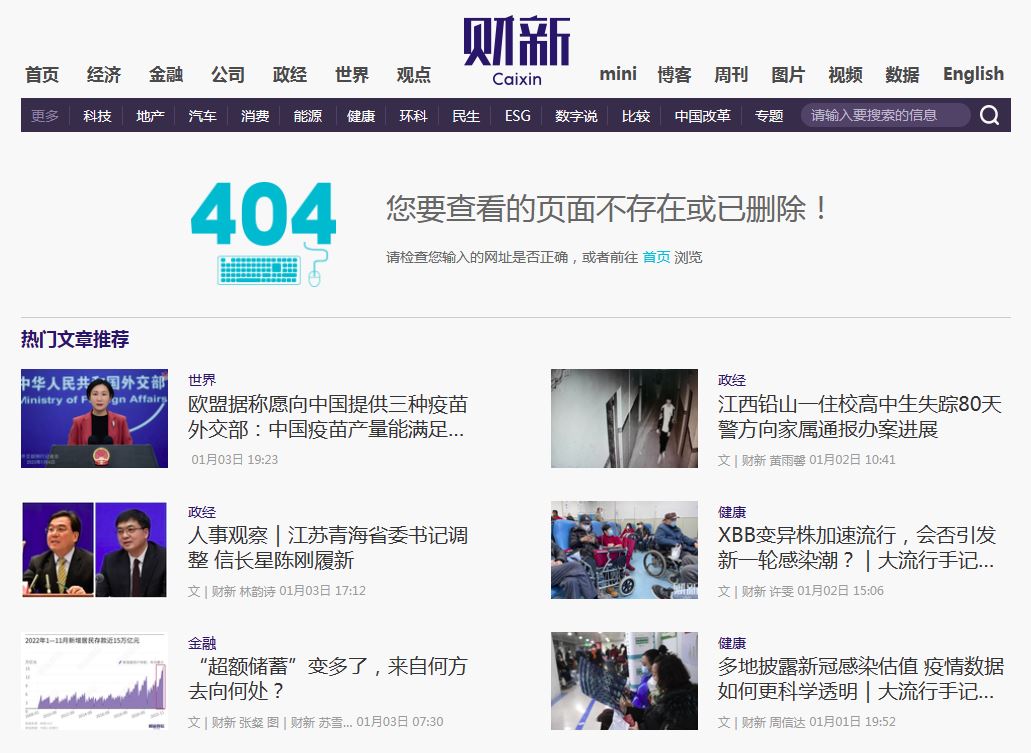Viewport: 1031px width, 753px height.
Task: Expand 更多 in the sub navigation
Action: [45, 116]
